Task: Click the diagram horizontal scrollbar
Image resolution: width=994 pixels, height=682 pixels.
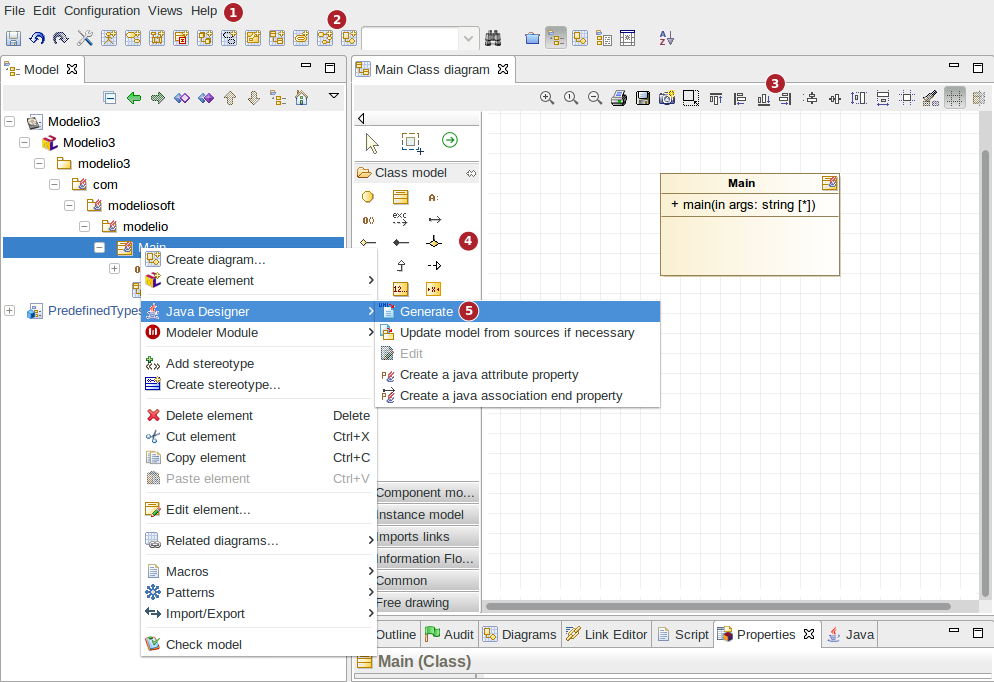Action: tap(717, 606)
